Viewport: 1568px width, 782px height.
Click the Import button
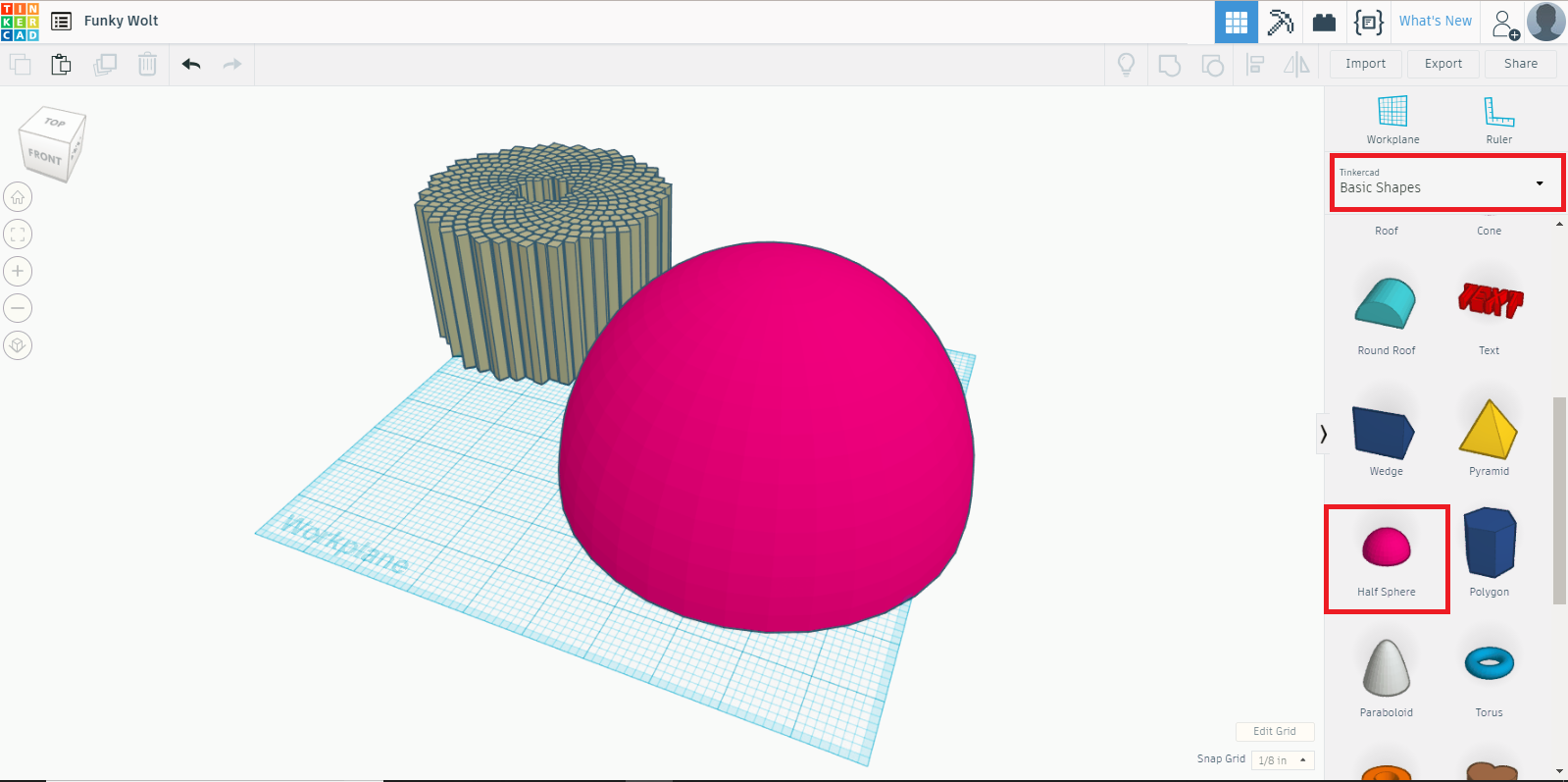(x=1365, y=64)
